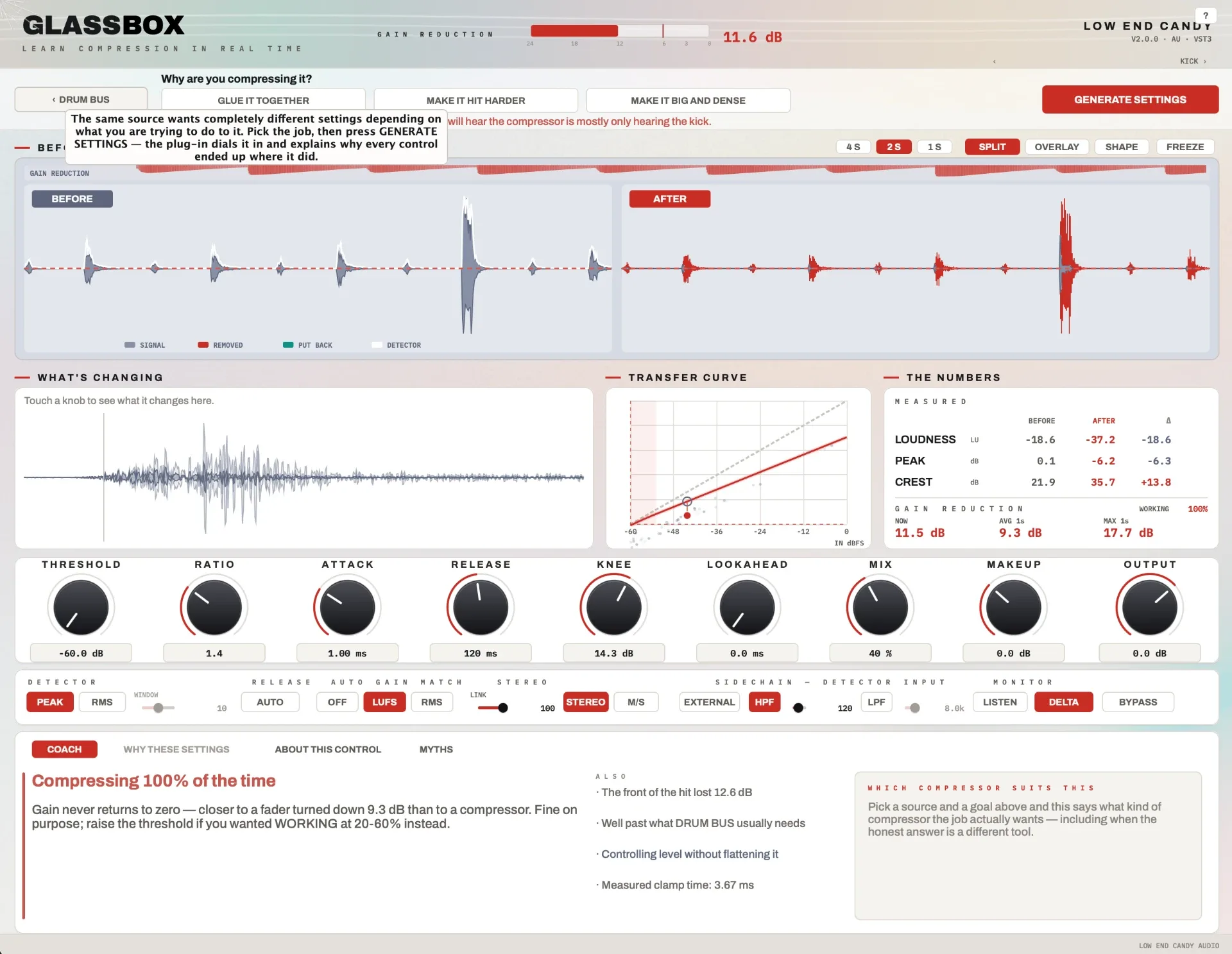Click the MAKEUP knob

(1014, 607)
